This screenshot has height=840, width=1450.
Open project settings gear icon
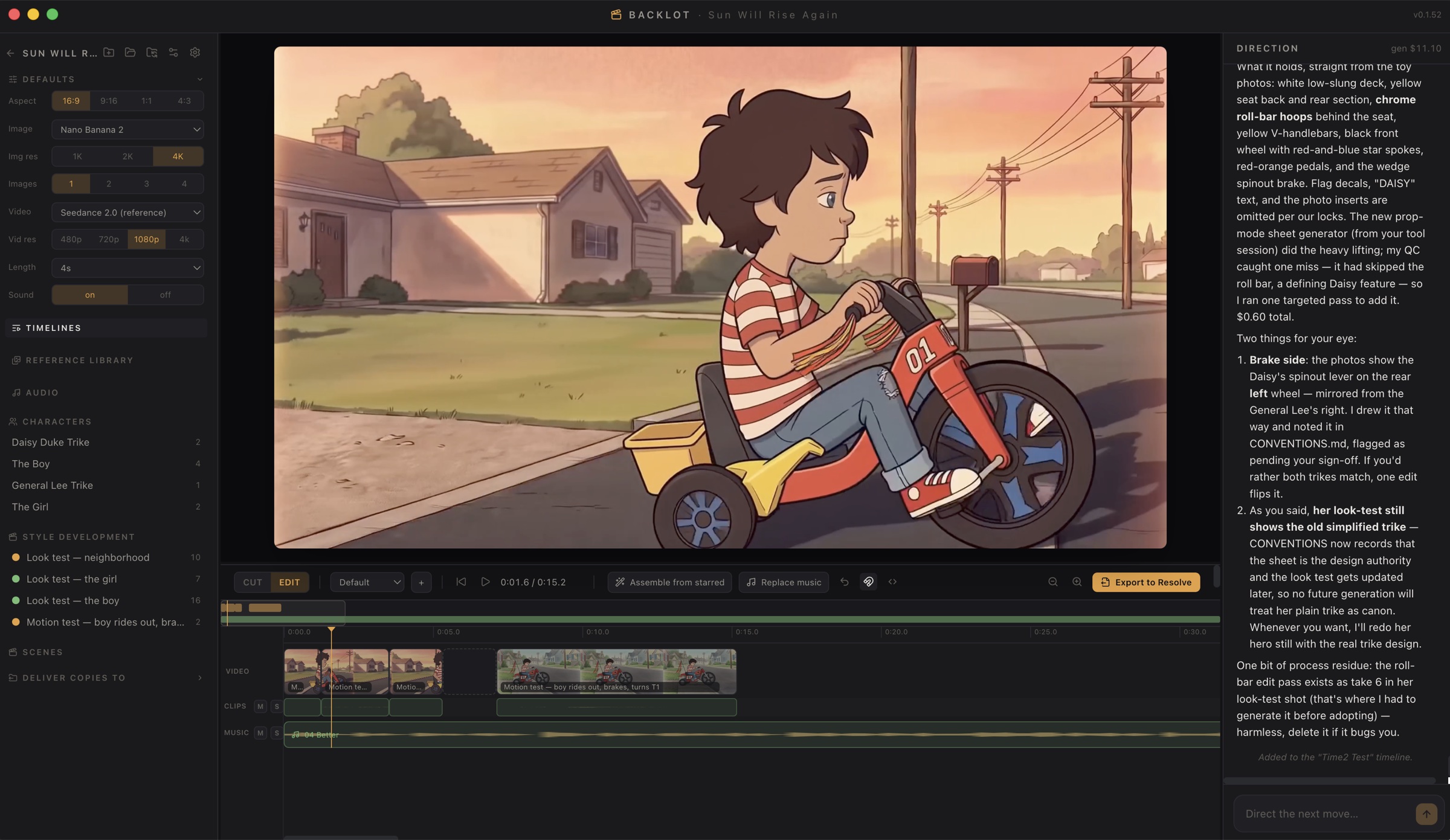(195, 53)
